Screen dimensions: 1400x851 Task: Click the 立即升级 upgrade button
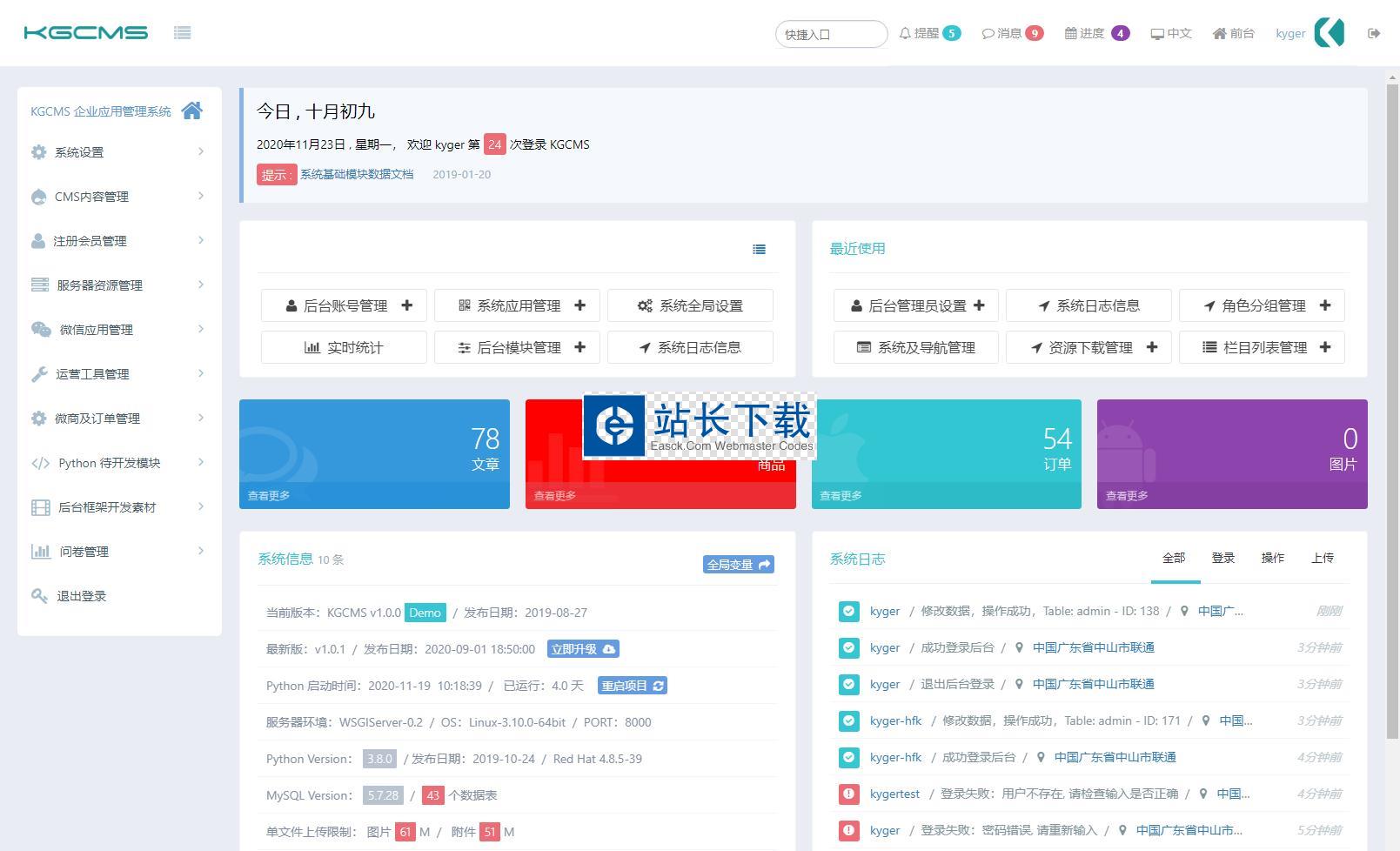[x=583, y=649]
